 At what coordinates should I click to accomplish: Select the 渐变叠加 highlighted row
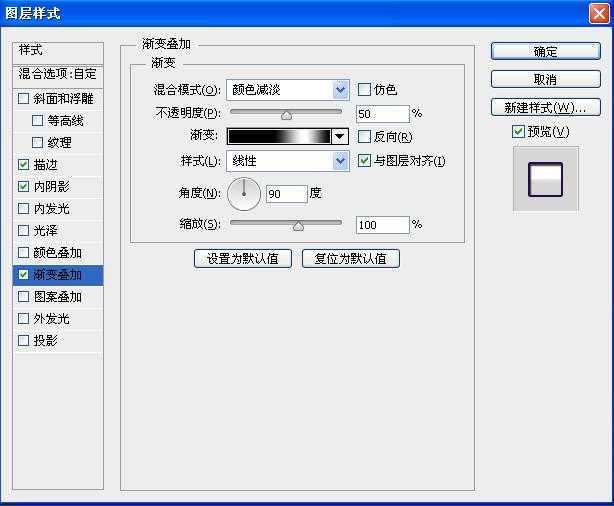click(58, 275)
